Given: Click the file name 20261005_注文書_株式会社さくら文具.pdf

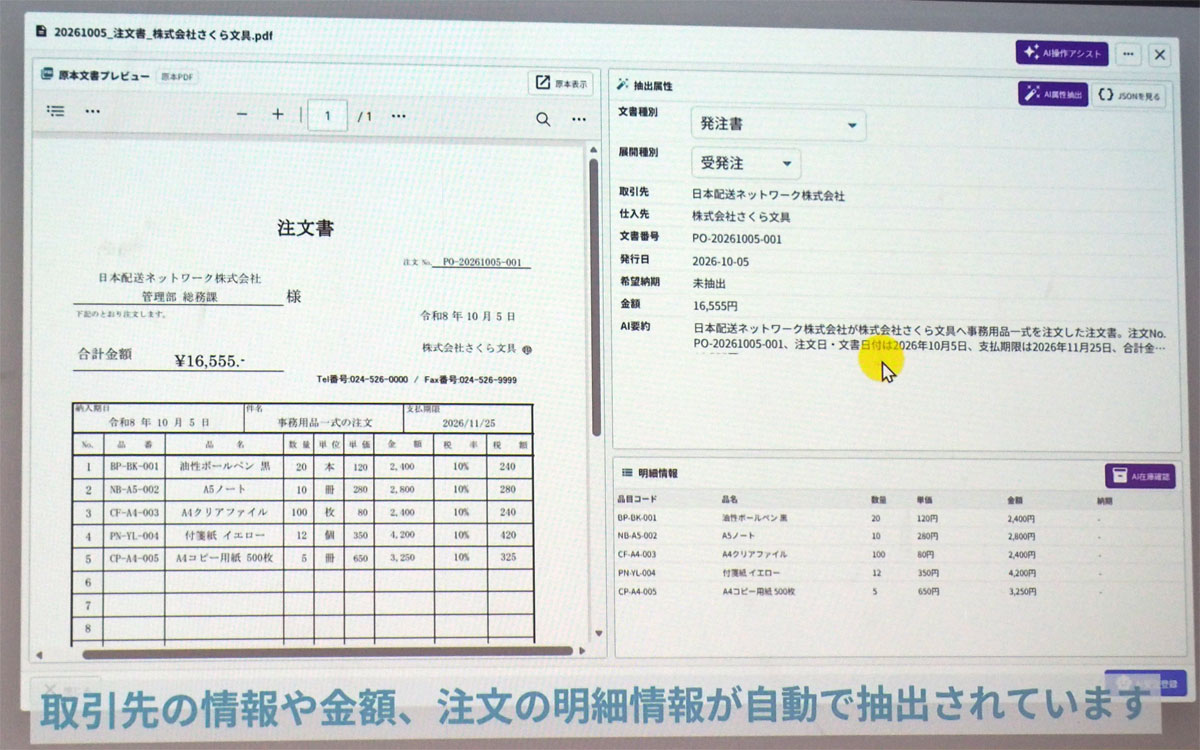Looking at the screenshot, I should pyautogui.click(x=163, y=34).
